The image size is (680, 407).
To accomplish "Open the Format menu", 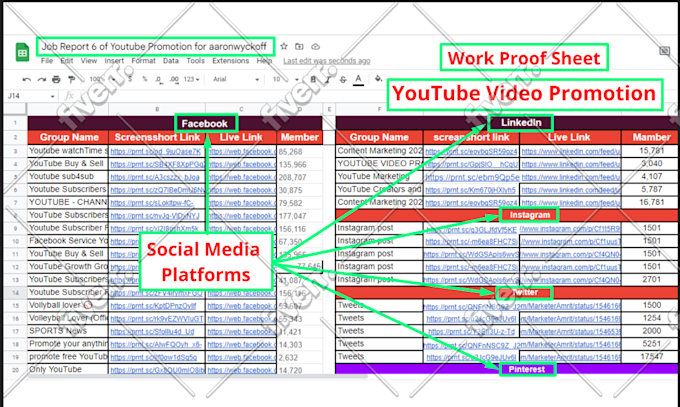I will coord(144,61).
